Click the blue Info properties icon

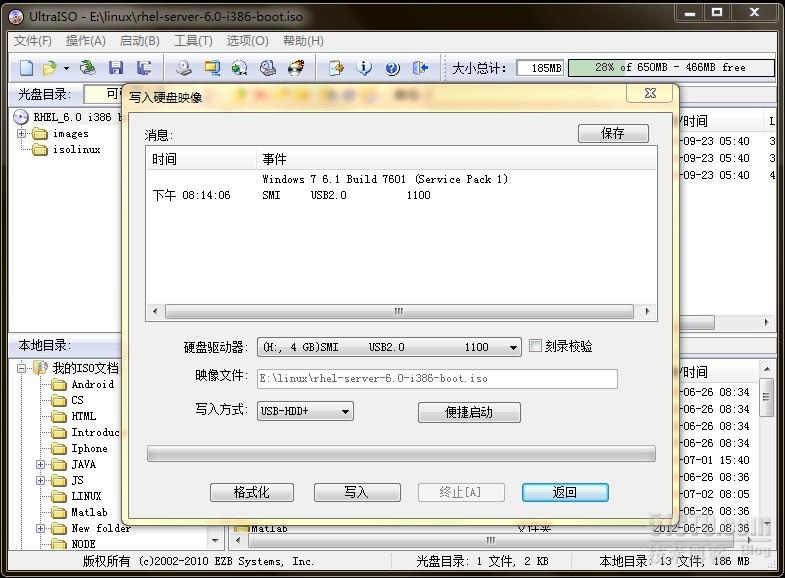(364, 67)
